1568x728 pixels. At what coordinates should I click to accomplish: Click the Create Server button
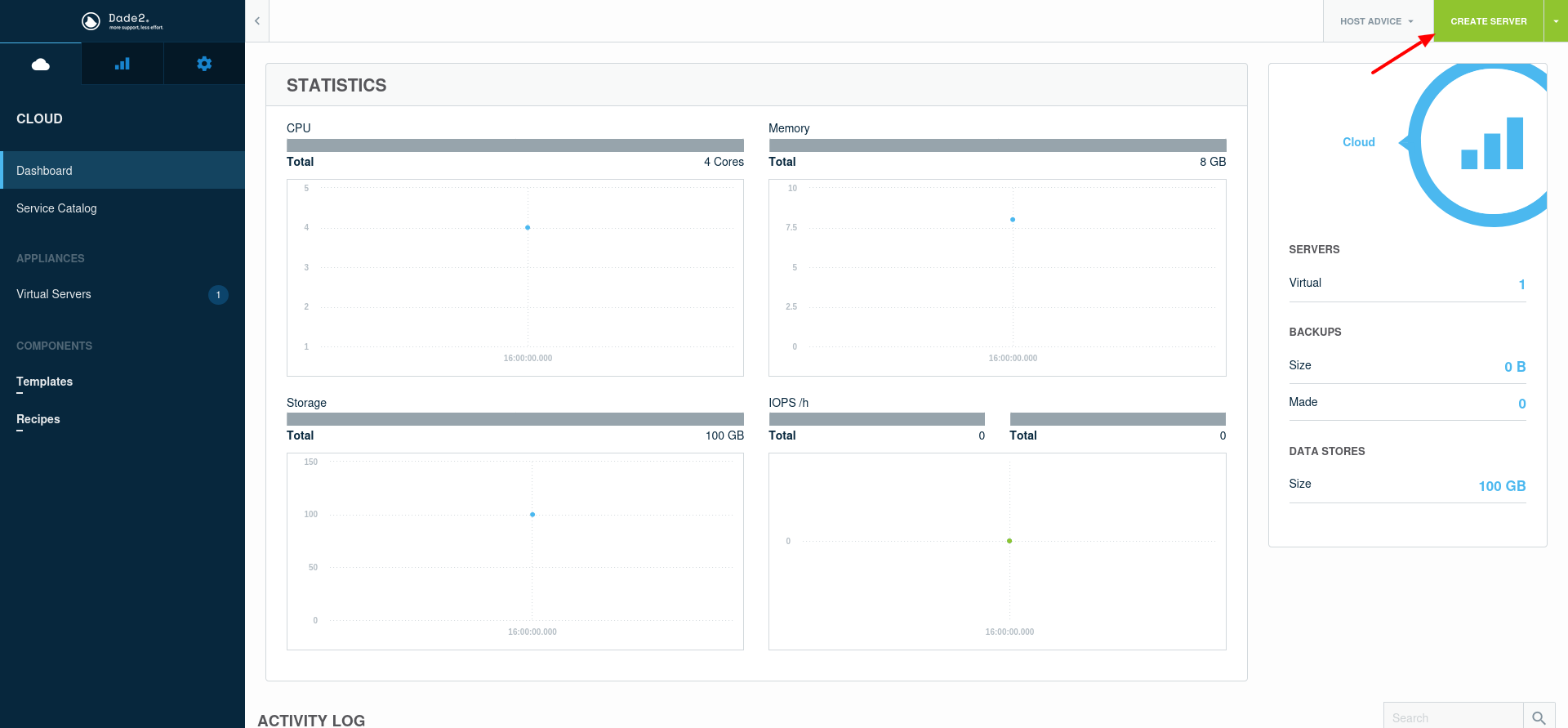point(1489,21)
